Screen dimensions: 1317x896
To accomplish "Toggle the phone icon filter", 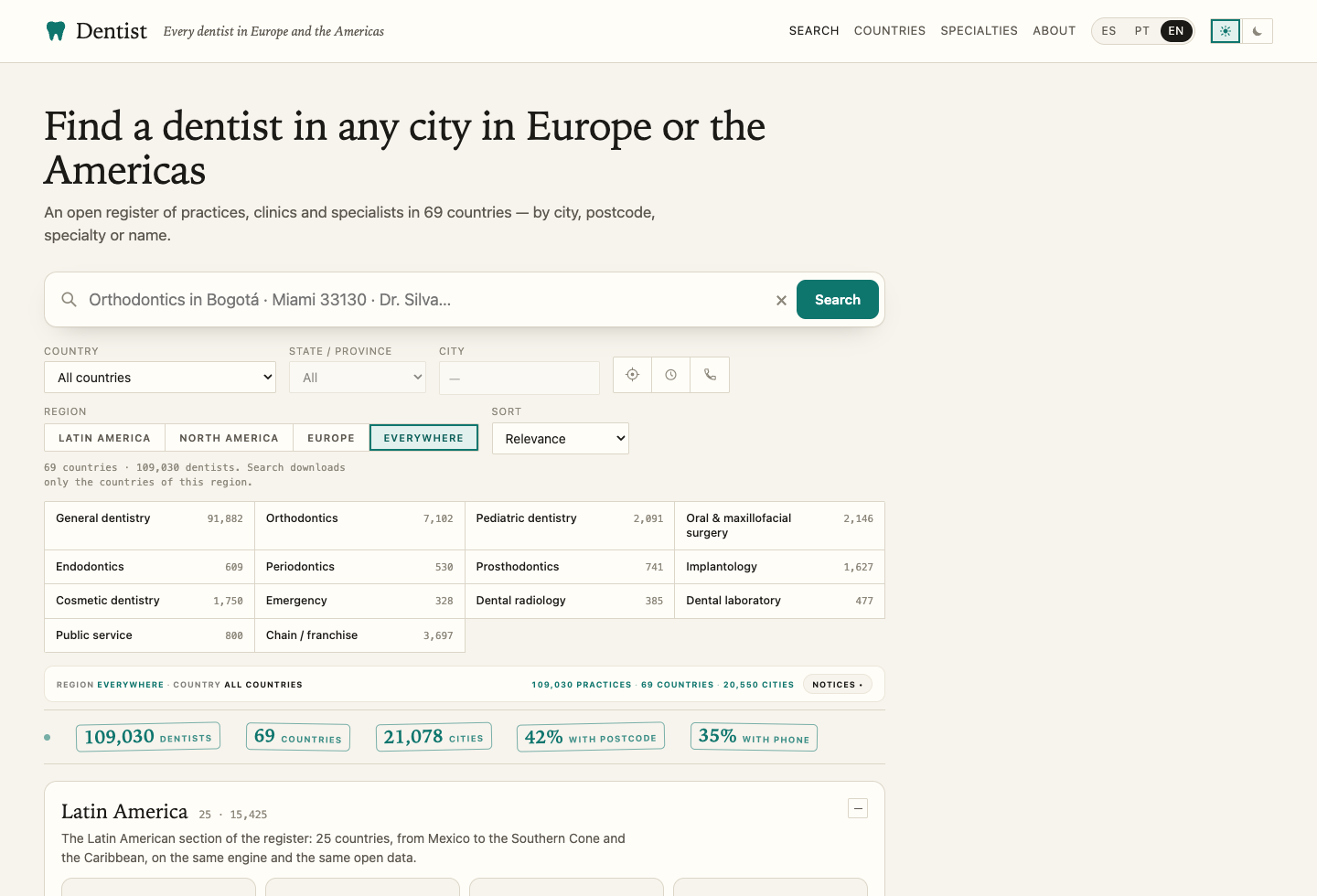I will (710, 375).
